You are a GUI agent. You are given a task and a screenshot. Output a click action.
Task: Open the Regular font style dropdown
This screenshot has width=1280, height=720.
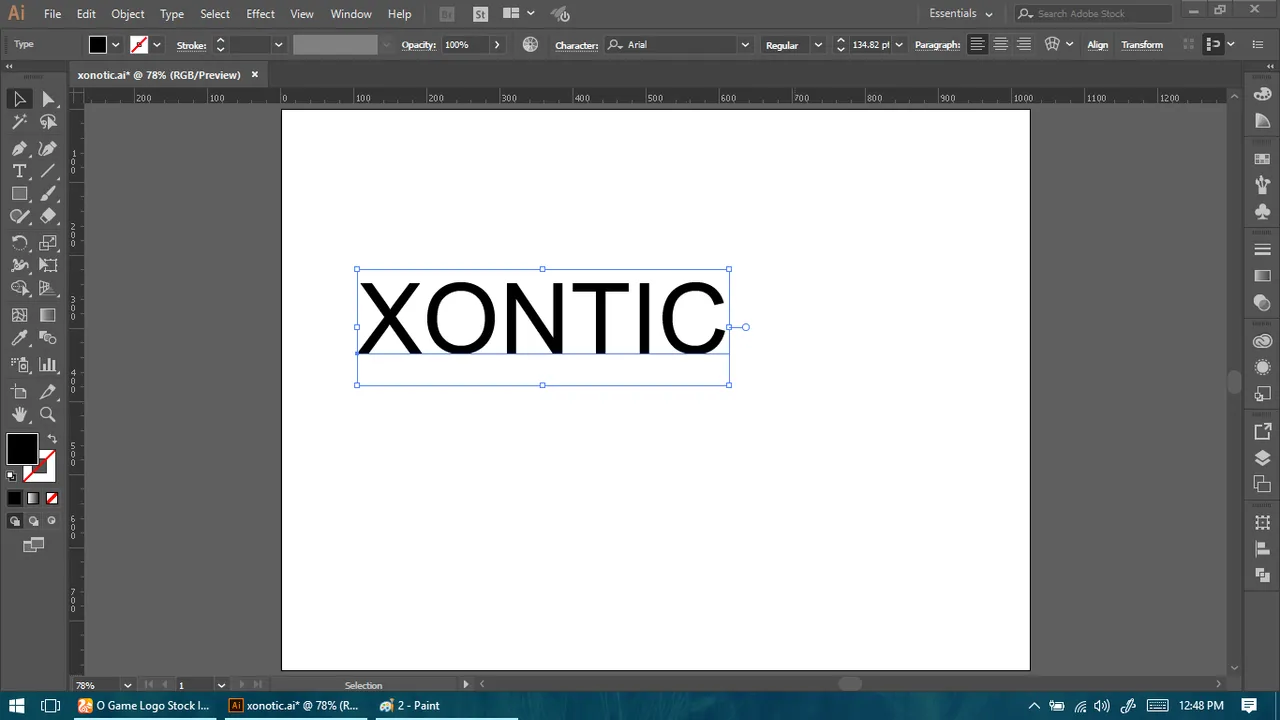[x=818, y=45]
